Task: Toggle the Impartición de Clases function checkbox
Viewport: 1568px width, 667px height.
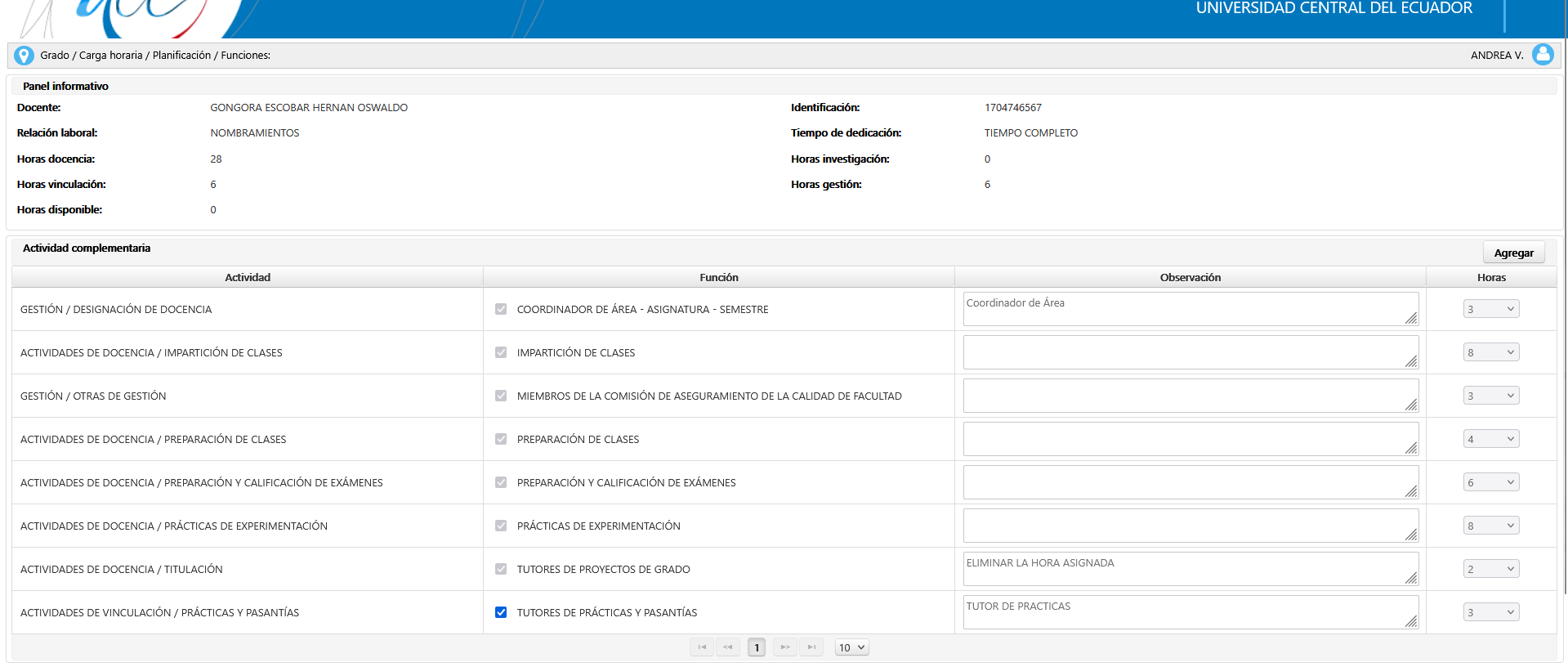Action: [x=501, y=352]
